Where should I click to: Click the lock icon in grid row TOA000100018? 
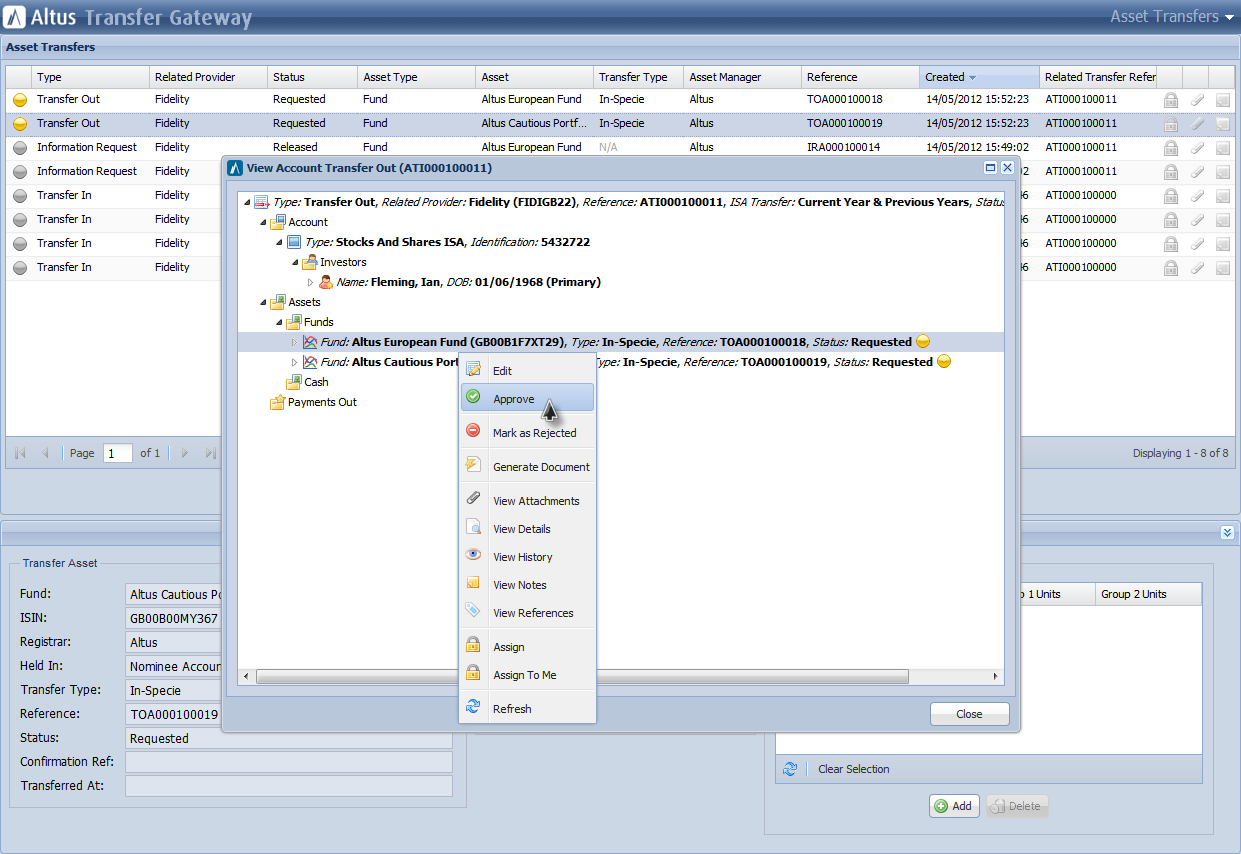pos(1170,100)
